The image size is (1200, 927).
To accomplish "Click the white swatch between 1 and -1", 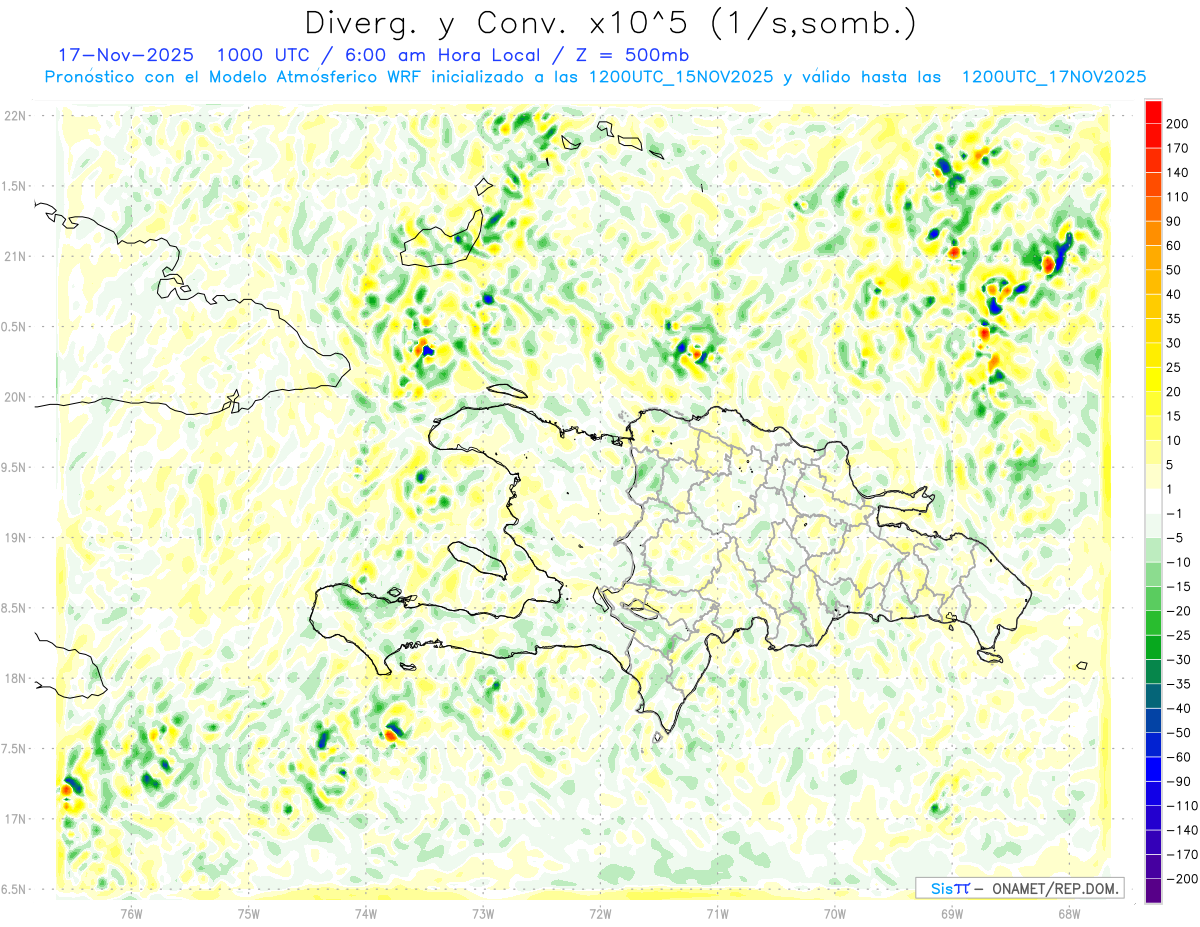I will tap(1153, 501).
